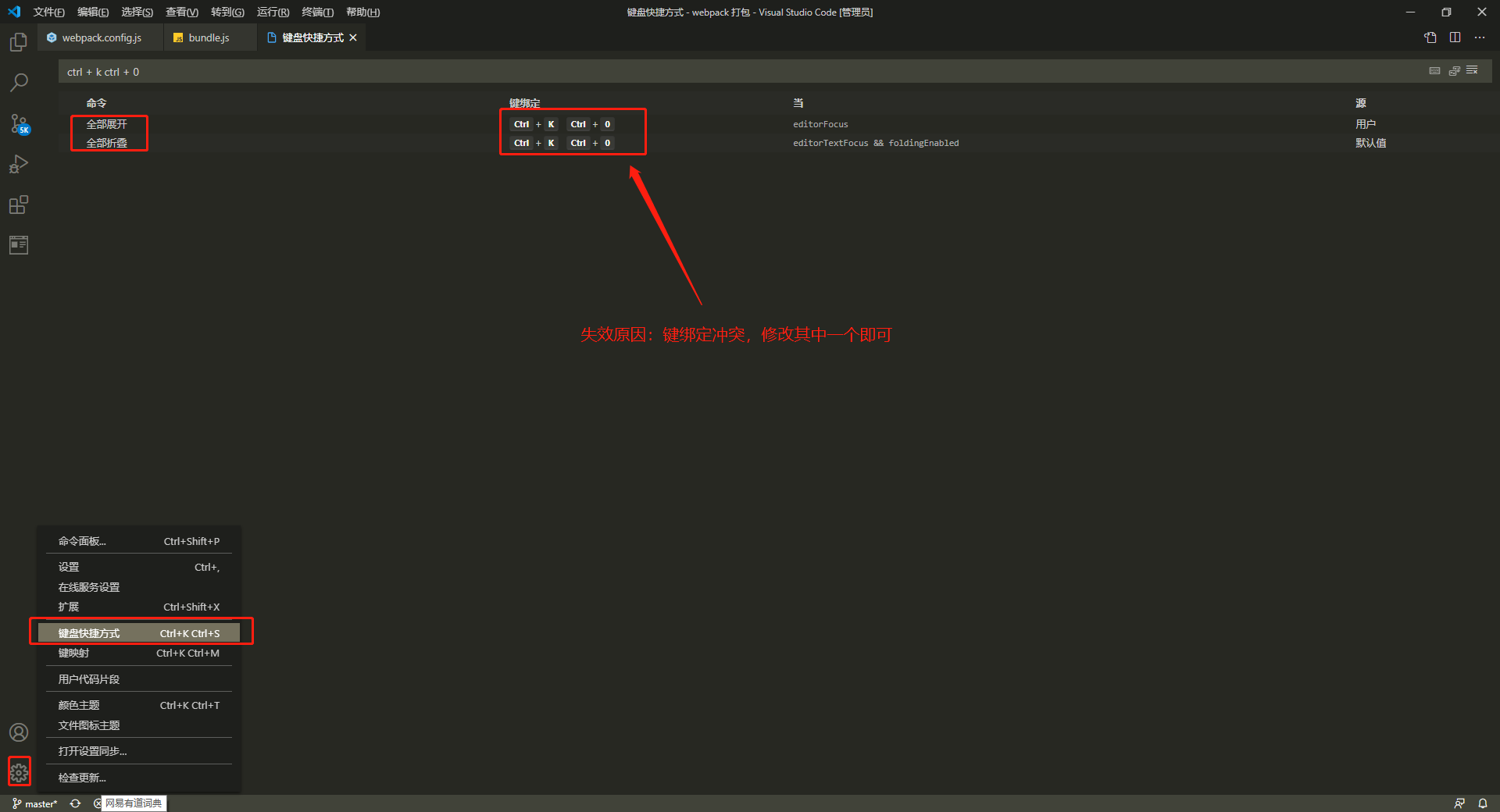Open the bottom panel-layout activity bar icon

click(19, 245)
